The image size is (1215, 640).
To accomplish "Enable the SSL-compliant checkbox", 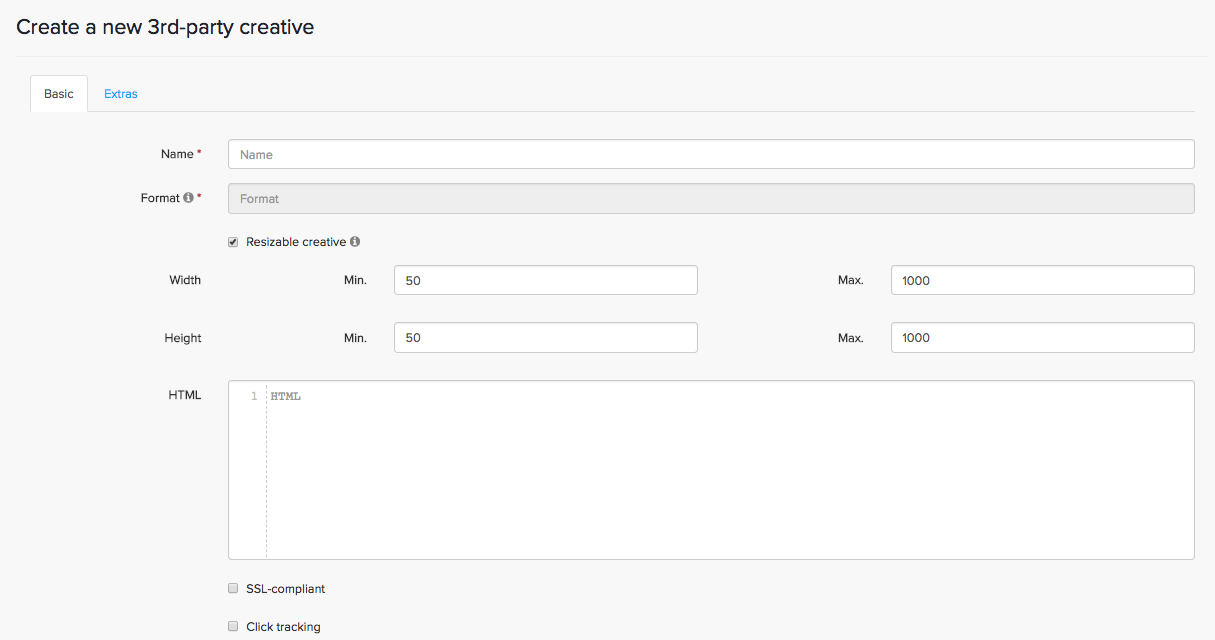I will tap(233, 589).
